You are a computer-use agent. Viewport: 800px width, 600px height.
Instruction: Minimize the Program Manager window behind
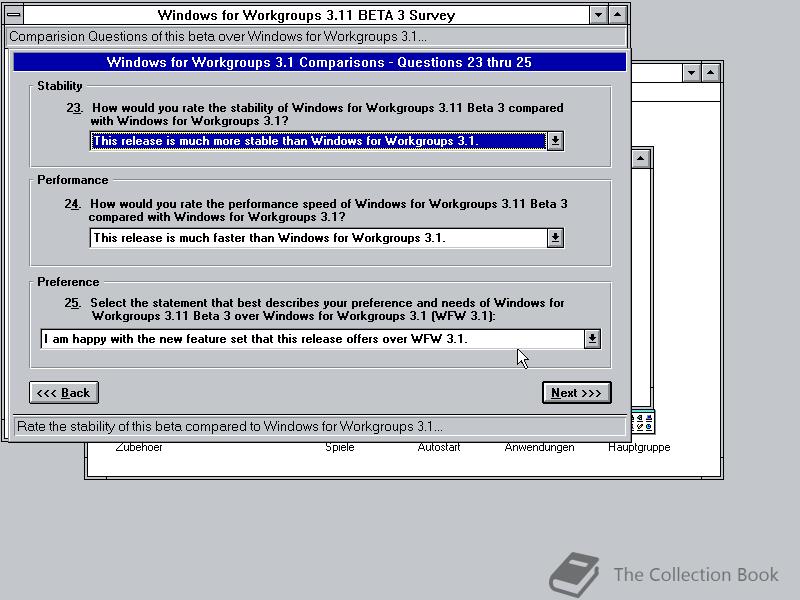691,73
